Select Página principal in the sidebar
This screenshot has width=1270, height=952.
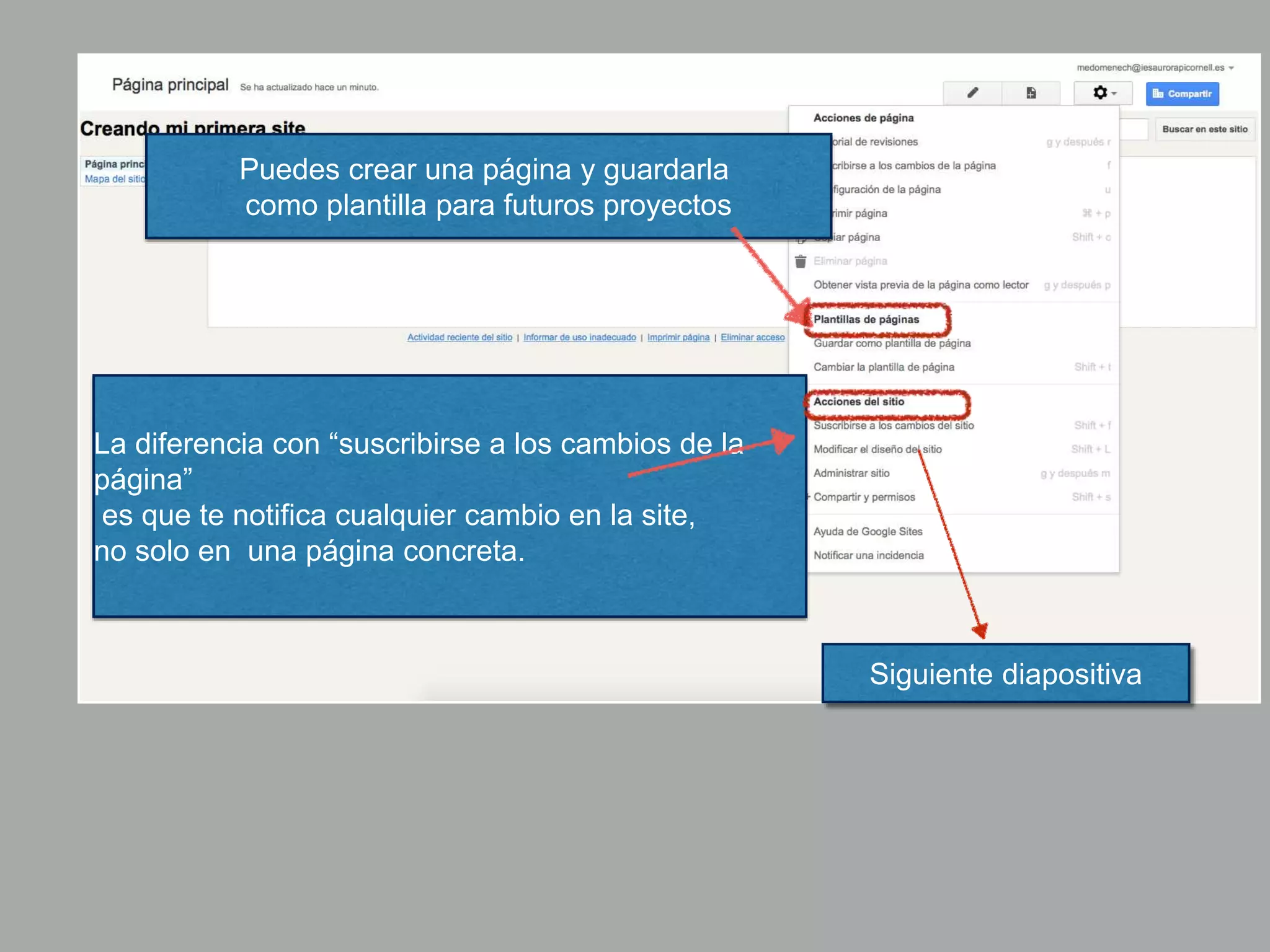click(115, 164)
